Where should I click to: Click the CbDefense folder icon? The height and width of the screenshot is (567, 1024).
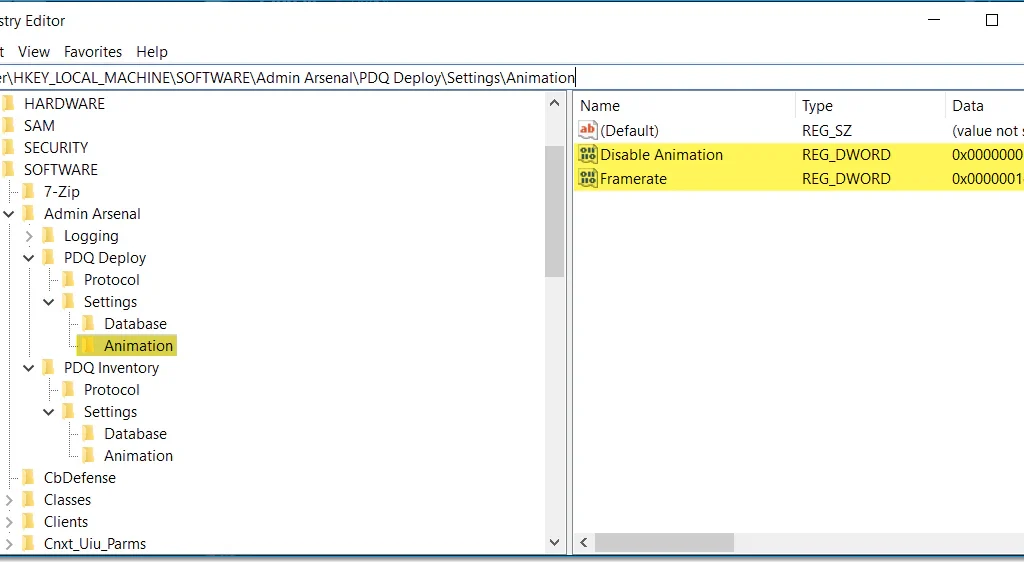coord(29,478)
